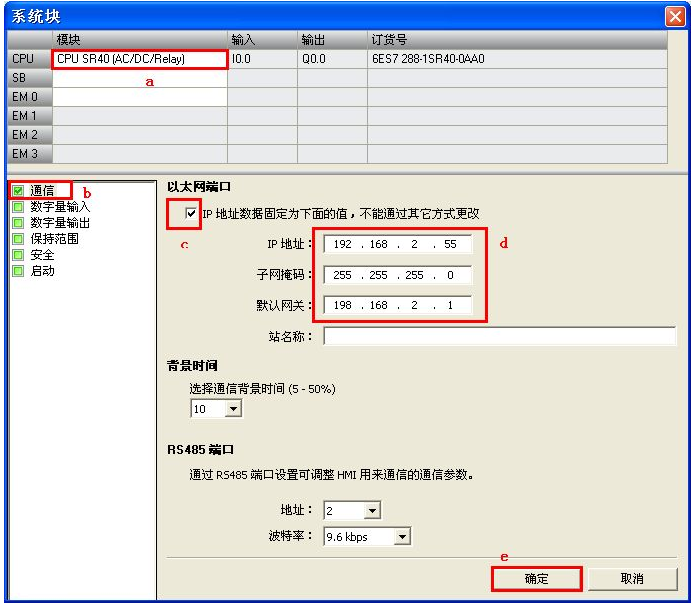Click the 子网掩码 input field

point(397,275)
